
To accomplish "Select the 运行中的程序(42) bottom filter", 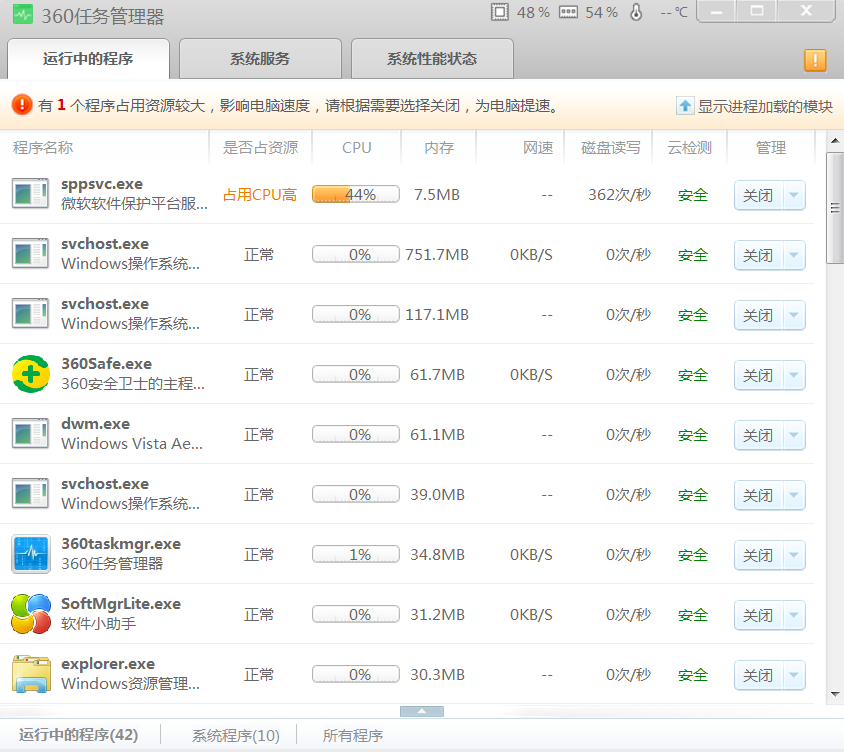I will [79, 735].
